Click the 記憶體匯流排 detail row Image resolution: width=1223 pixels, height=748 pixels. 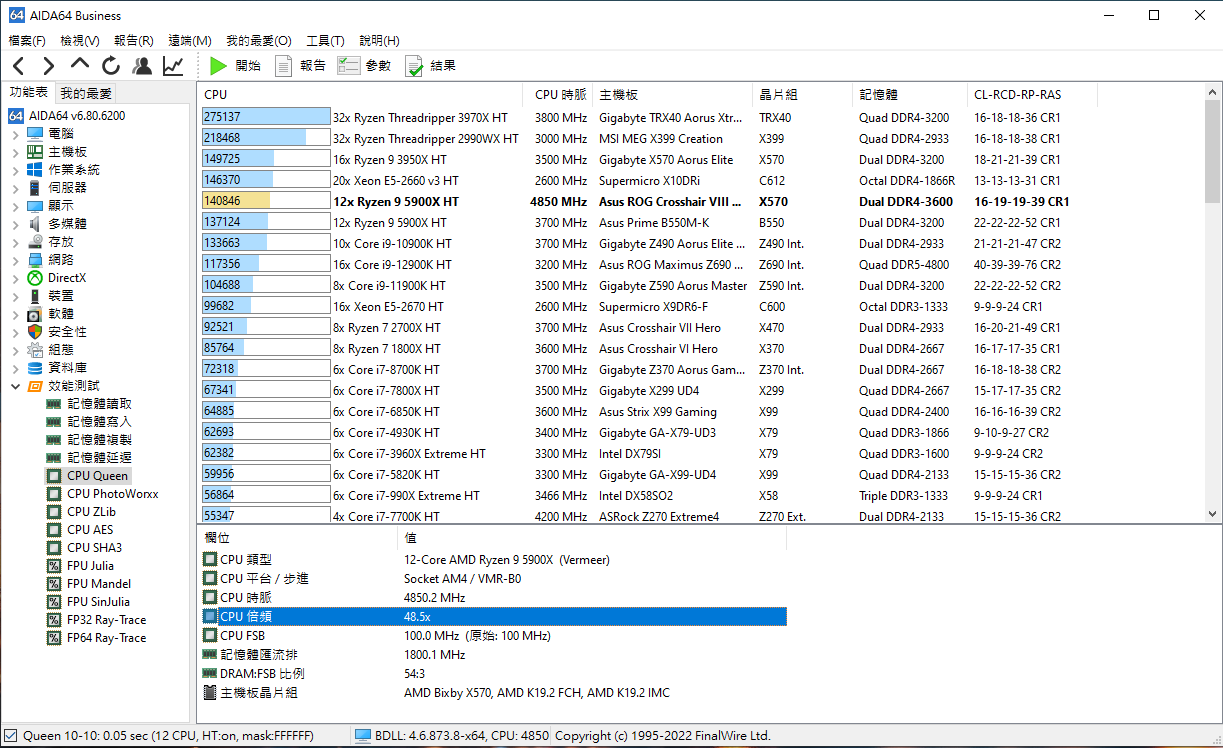(494, 655)
